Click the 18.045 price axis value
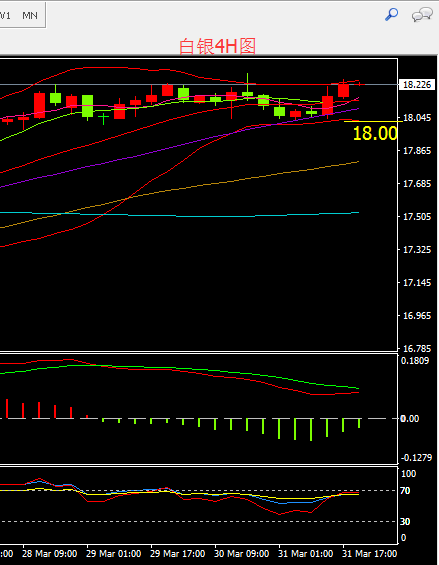The width and height of the screenshot is (439, 565). (x=417, y=118)
